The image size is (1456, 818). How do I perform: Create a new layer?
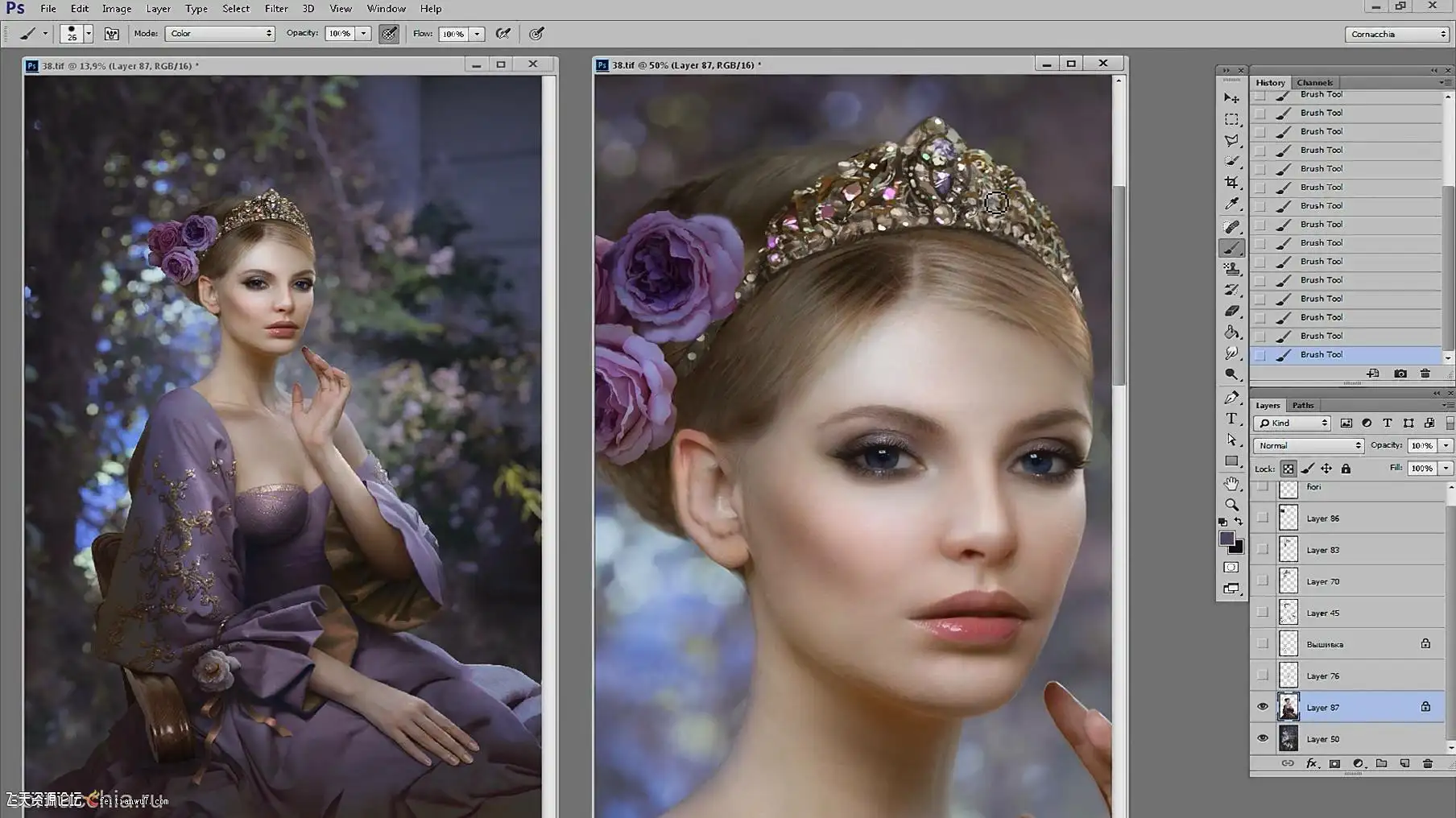1404,763
